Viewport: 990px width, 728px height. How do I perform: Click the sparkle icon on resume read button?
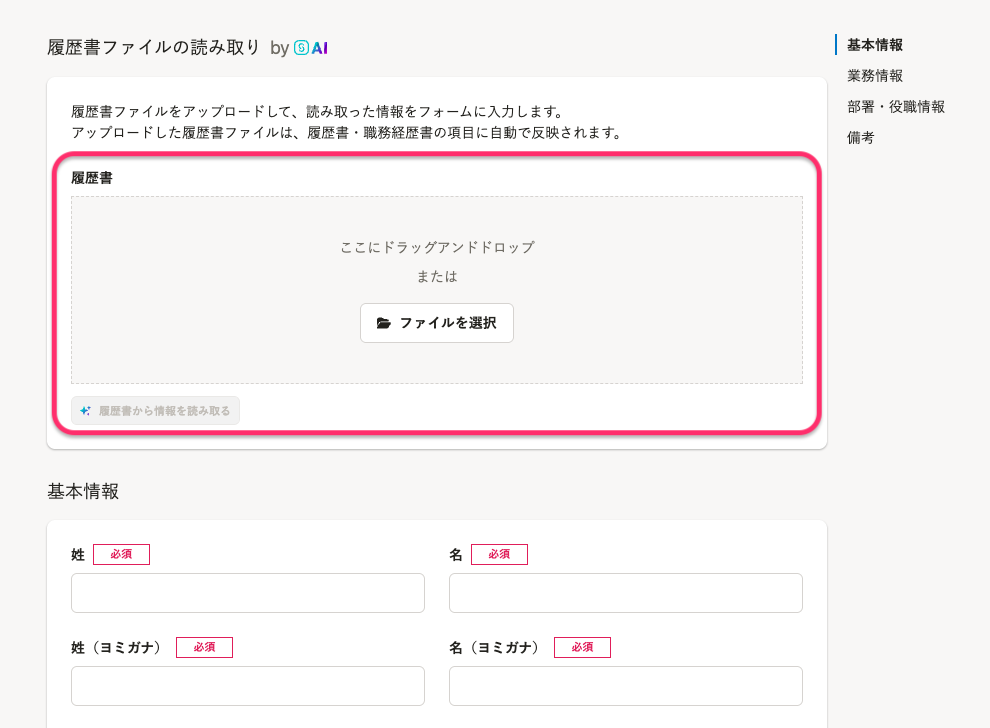click(85, 411)
